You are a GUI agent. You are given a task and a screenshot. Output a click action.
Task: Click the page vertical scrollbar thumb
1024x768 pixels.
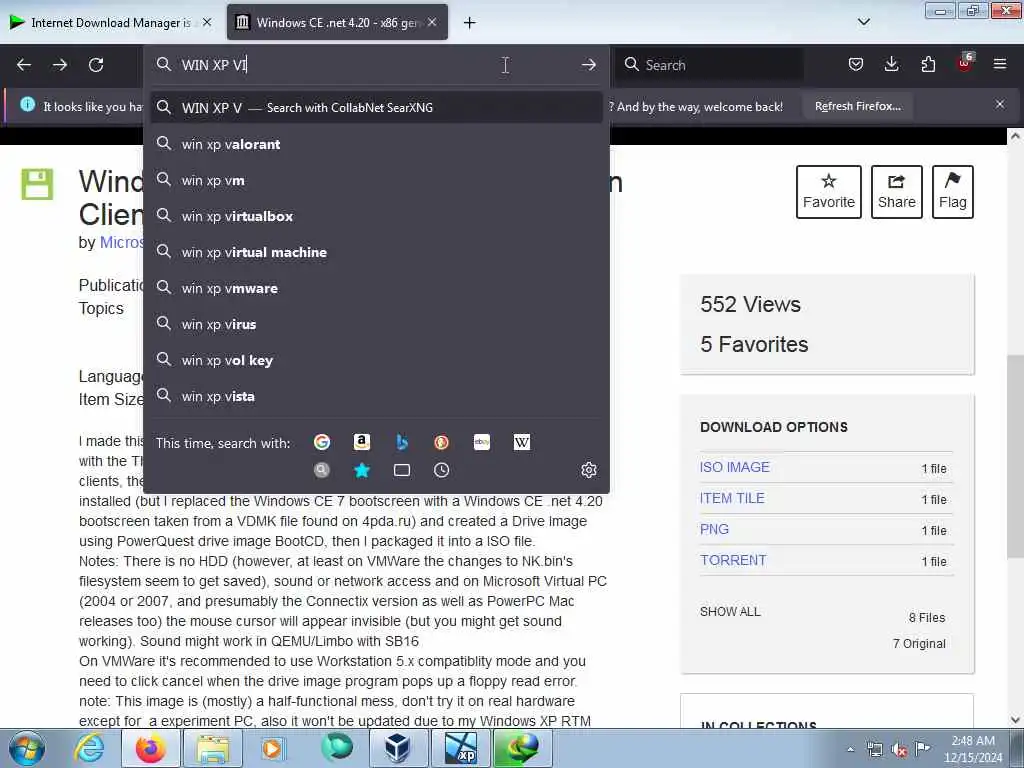(1015, 456)
